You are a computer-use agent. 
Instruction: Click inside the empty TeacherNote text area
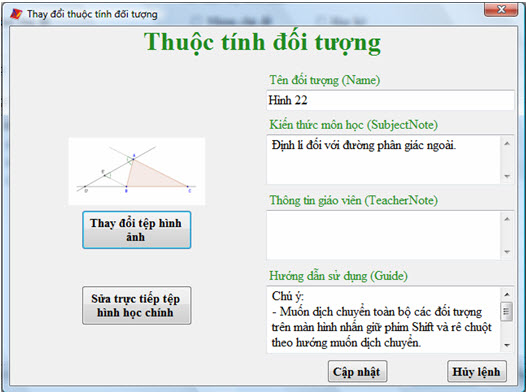pyautogui.click(x=384, y=235)
